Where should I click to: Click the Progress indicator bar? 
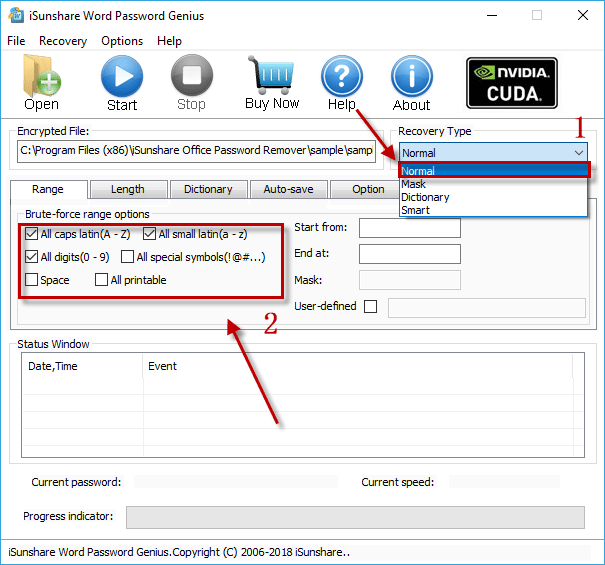(355, 517)
